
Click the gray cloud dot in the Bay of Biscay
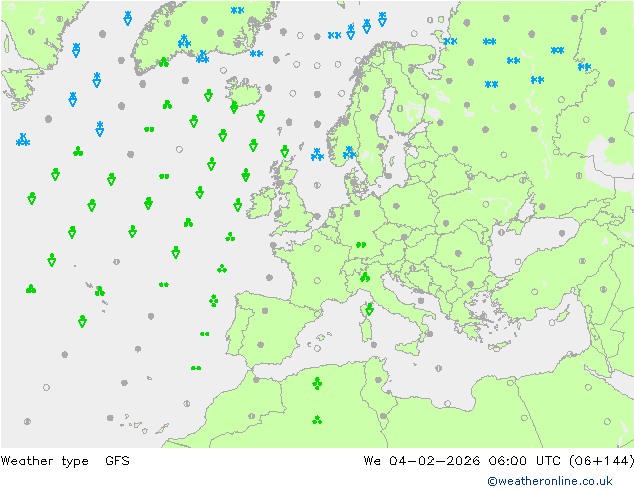tap(270, 277)
